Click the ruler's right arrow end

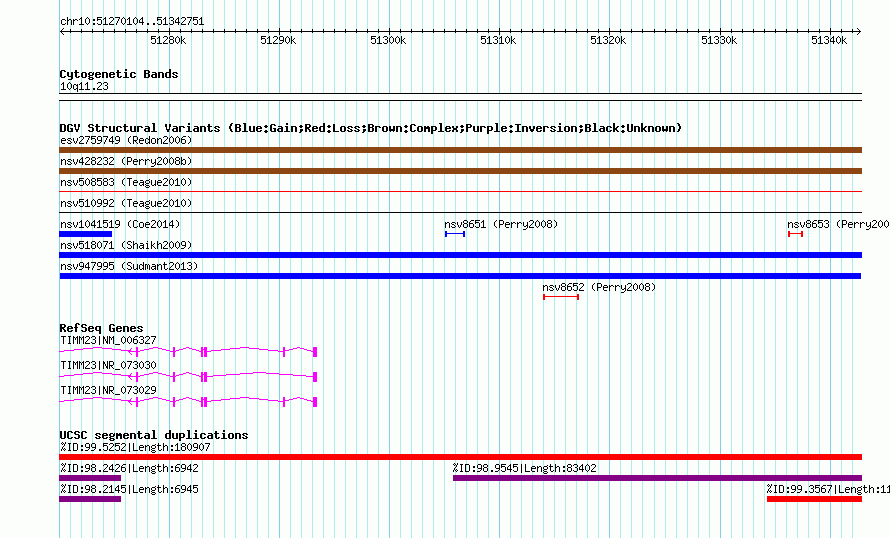(x=859, y=31)
